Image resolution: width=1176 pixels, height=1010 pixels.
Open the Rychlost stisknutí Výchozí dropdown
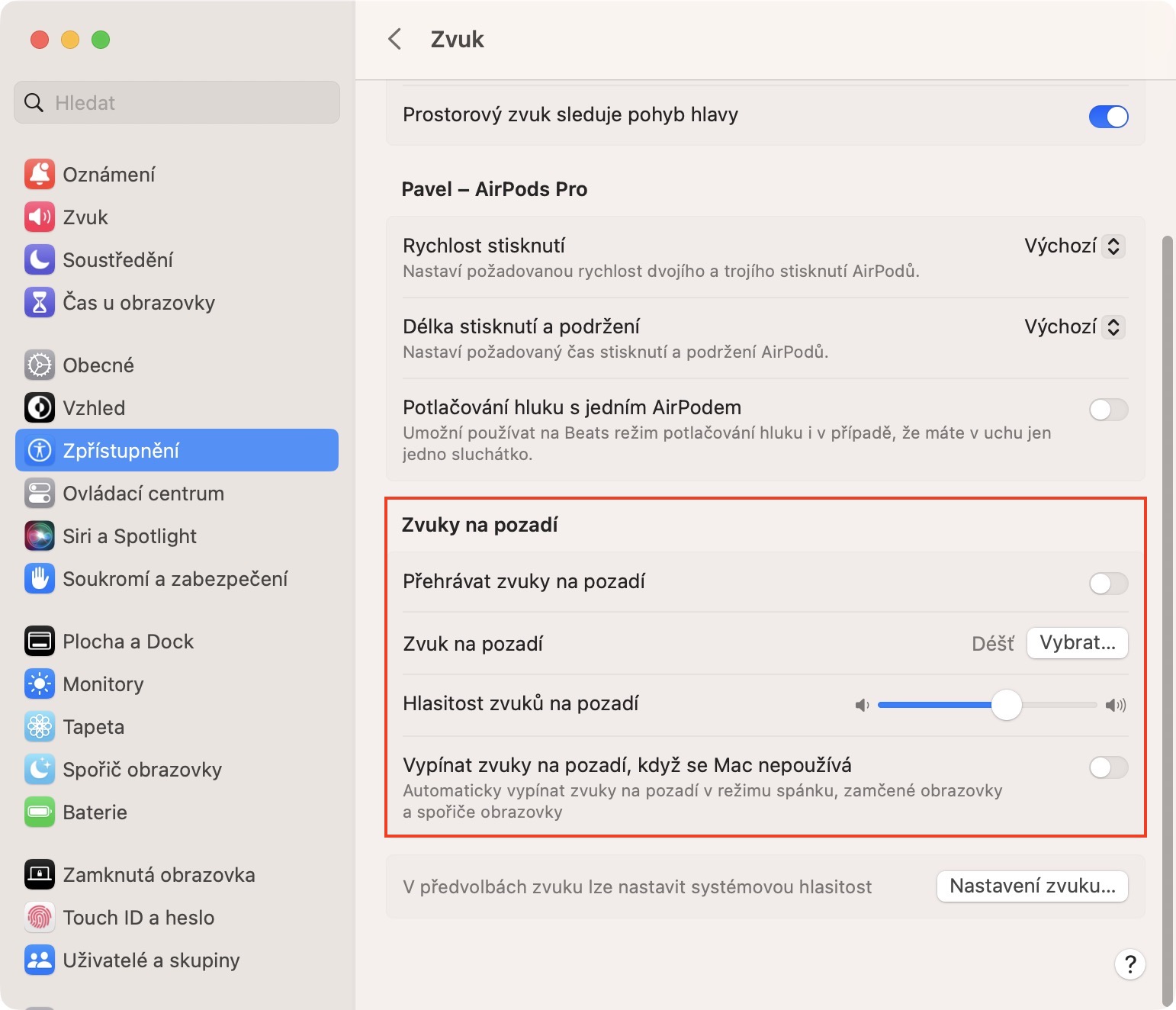tap(1075, 246)
